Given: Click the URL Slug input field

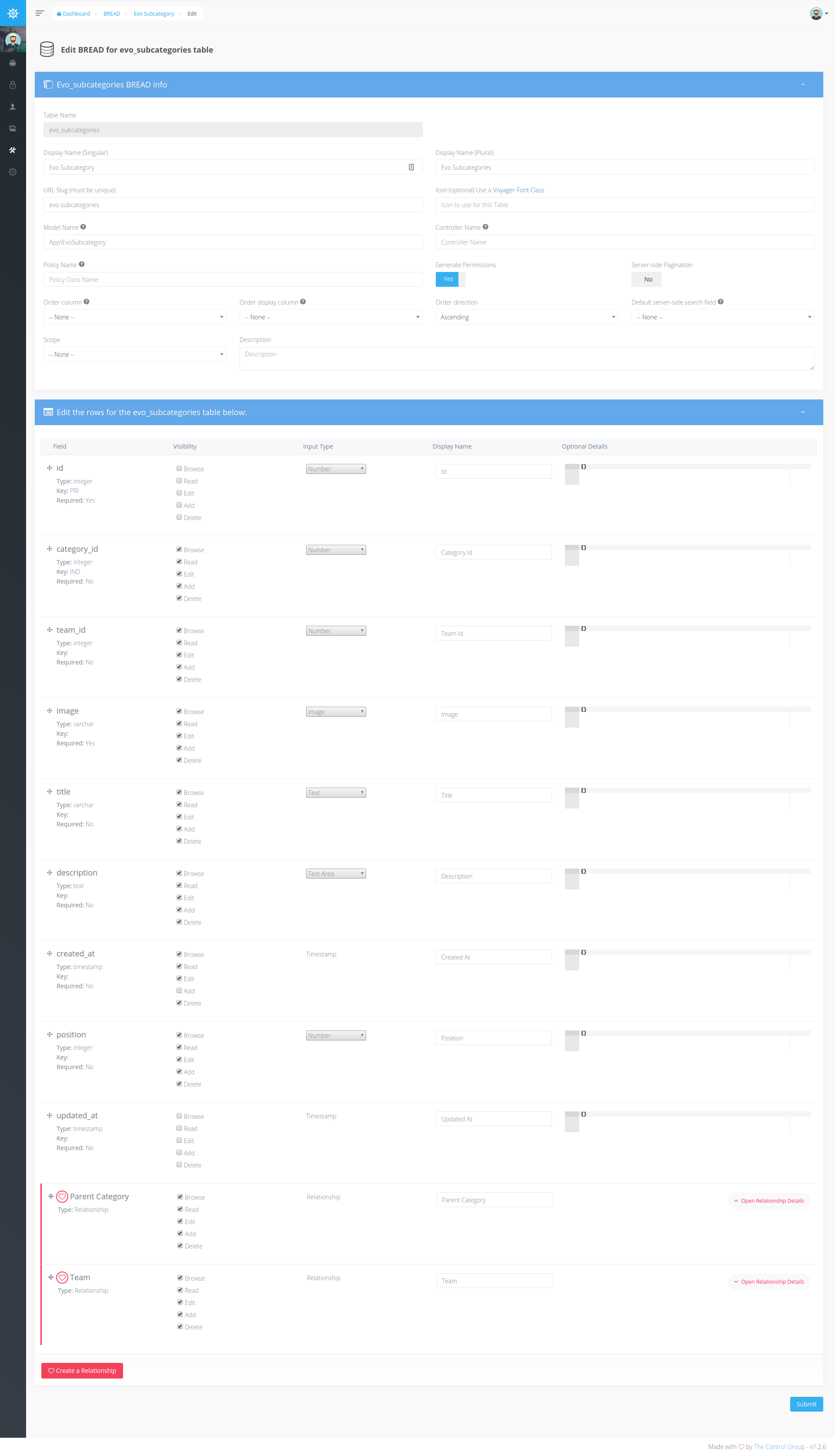Looking at the screenshot, I should pyautogui.click(x=233, y=205).
